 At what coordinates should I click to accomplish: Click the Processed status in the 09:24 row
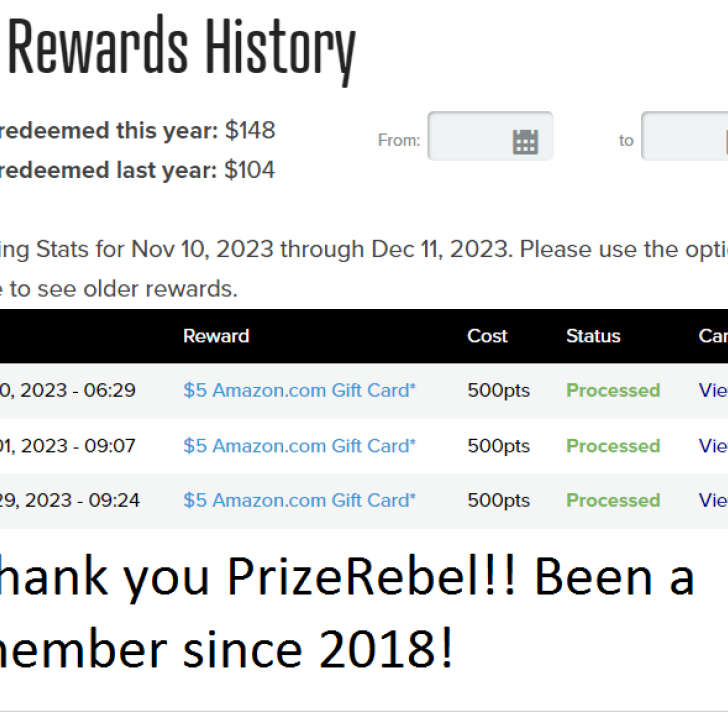point(613,500)
